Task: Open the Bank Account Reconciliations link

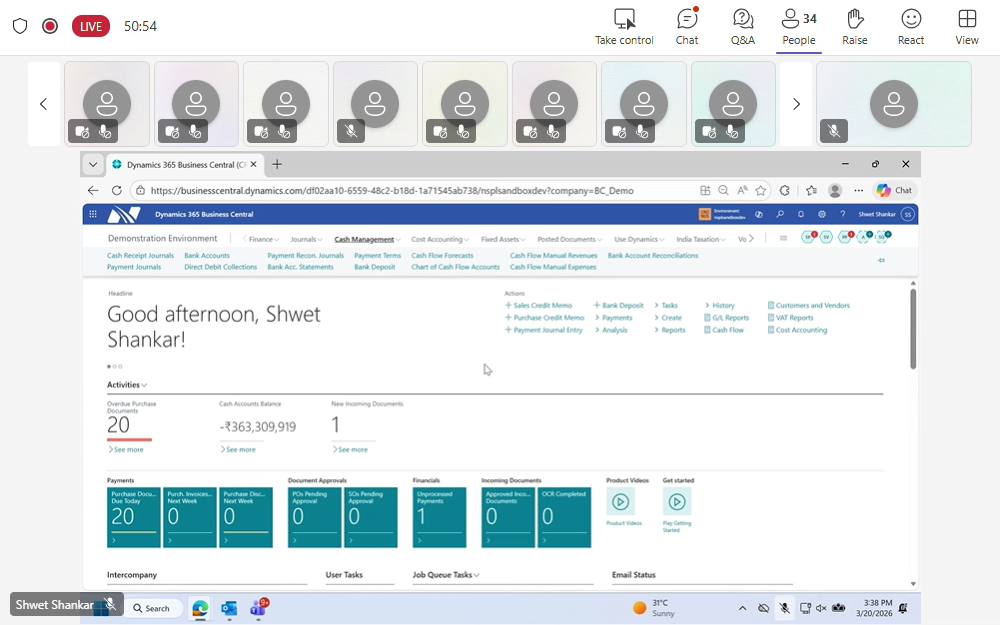Action: click(x=652, y=255)
